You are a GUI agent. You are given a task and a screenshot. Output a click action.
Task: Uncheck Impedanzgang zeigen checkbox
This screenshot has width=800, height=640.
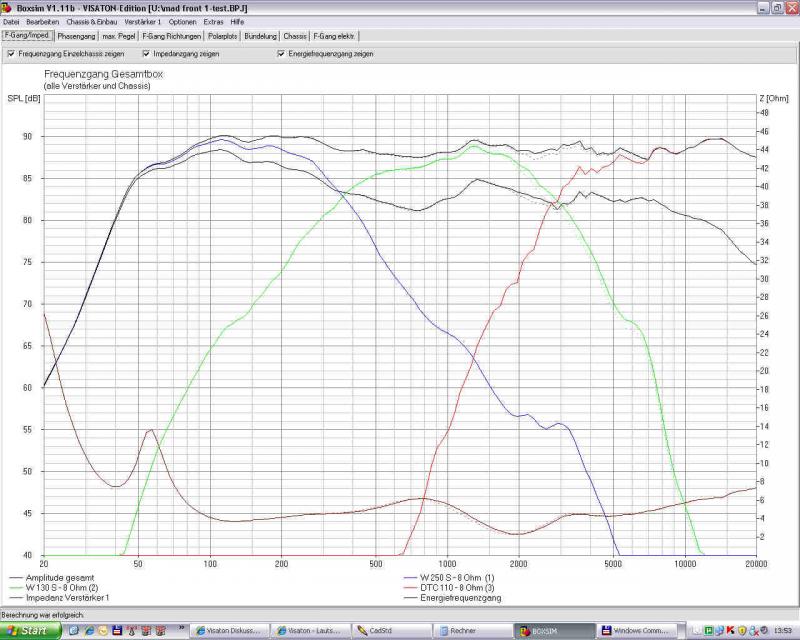[146, 54]
